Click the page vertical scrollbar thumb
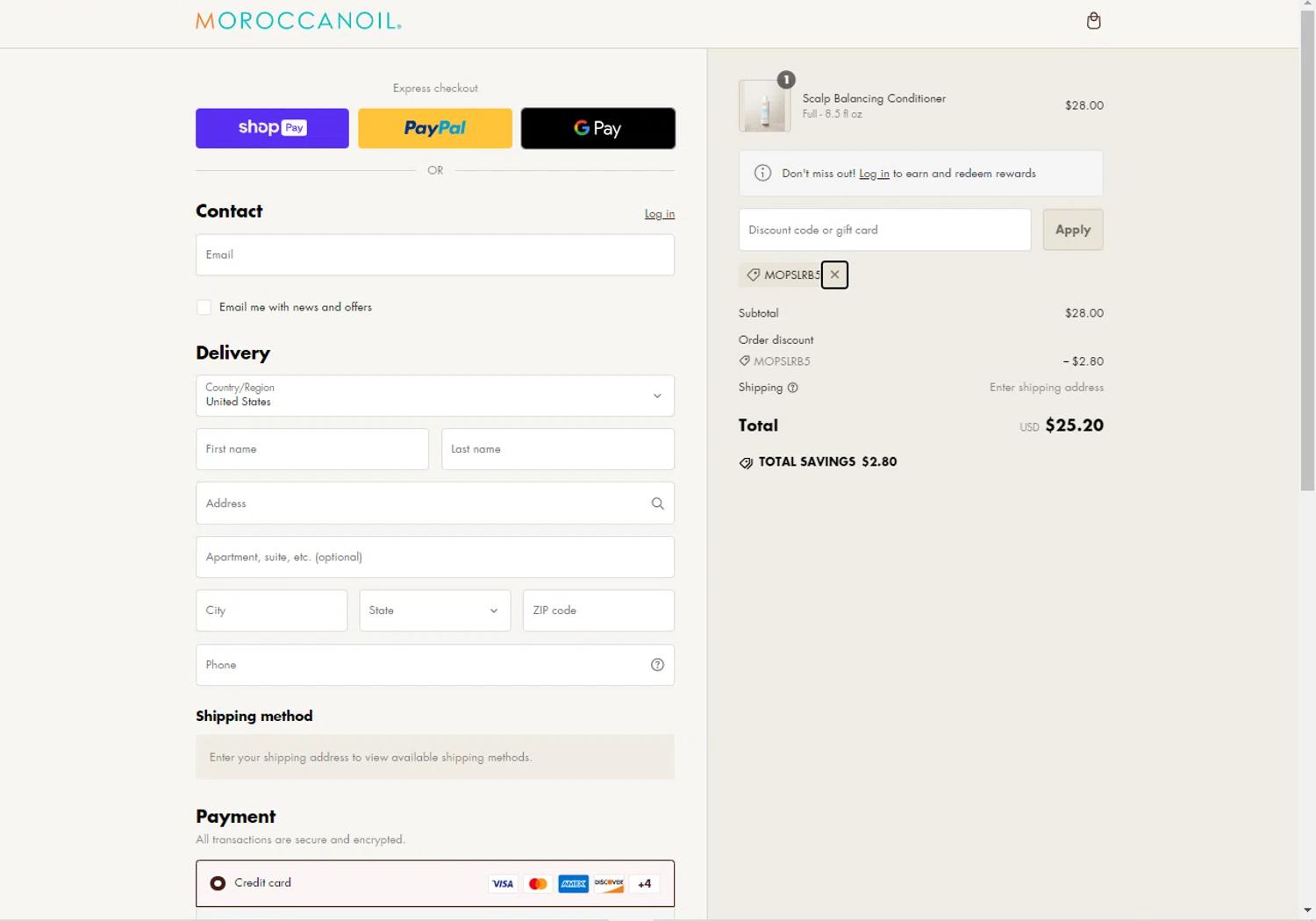The image size is (1316, 921). 1307,250
